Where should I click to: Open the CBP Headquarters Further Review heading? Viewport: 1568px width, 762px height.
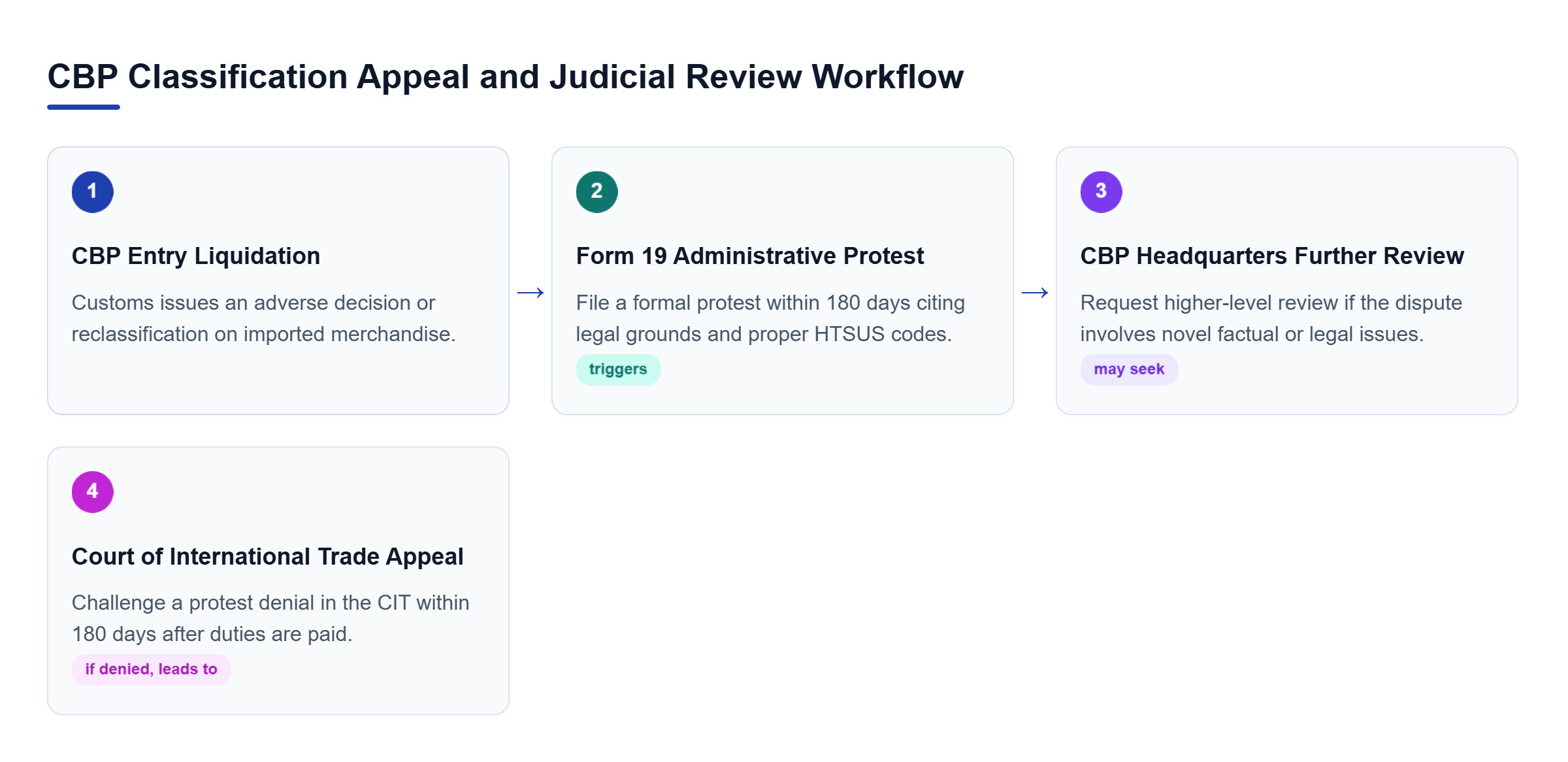1271,256
